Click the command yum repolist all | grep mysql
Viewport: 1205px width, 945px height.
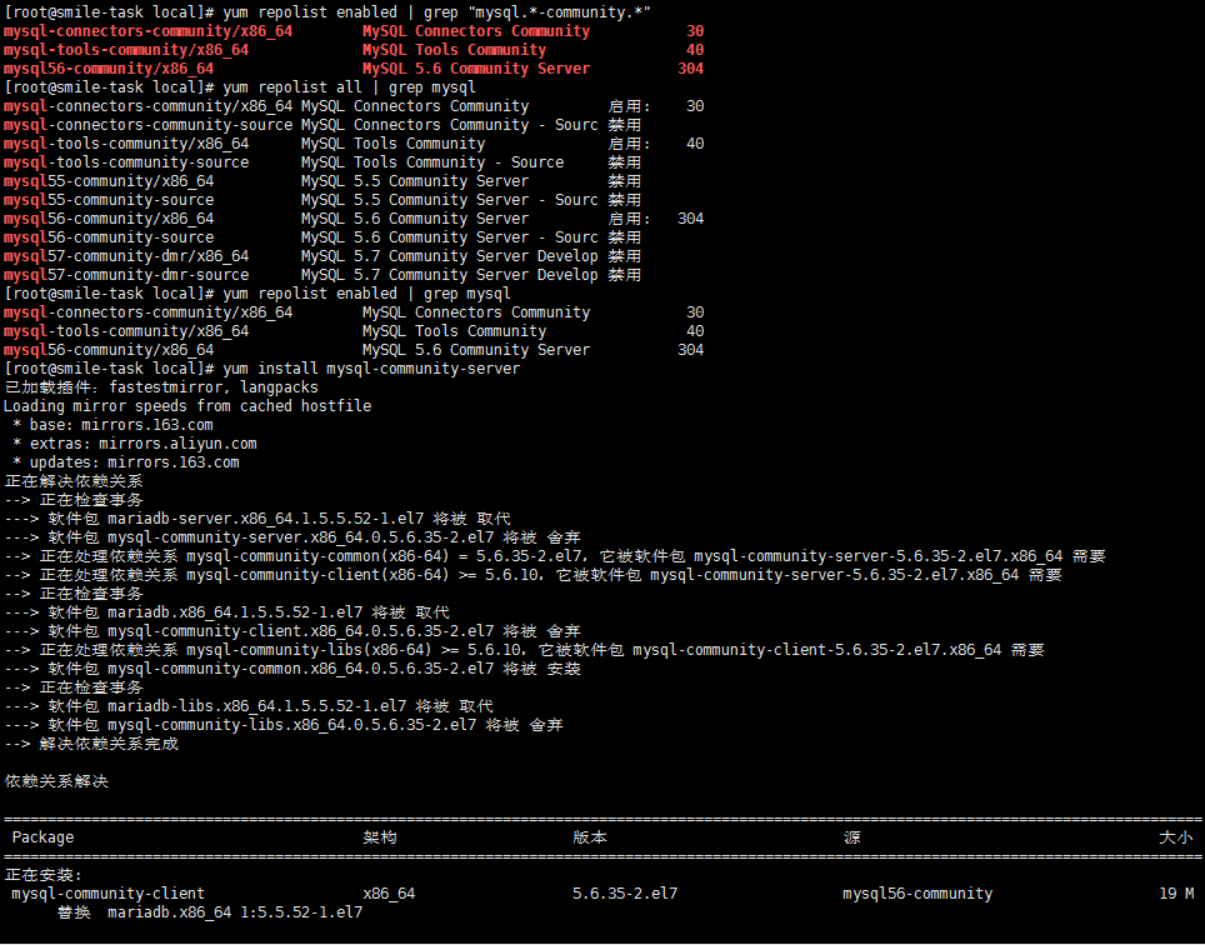click(x=349, y=87)
